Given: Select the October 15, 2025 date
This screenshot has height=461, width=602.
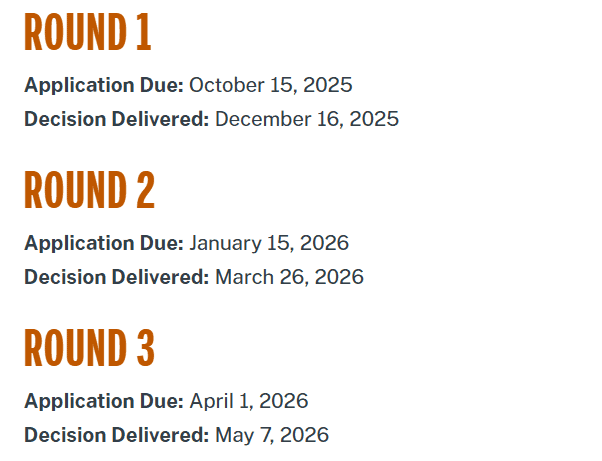Looking at the screenshot, I should (270, 85).
